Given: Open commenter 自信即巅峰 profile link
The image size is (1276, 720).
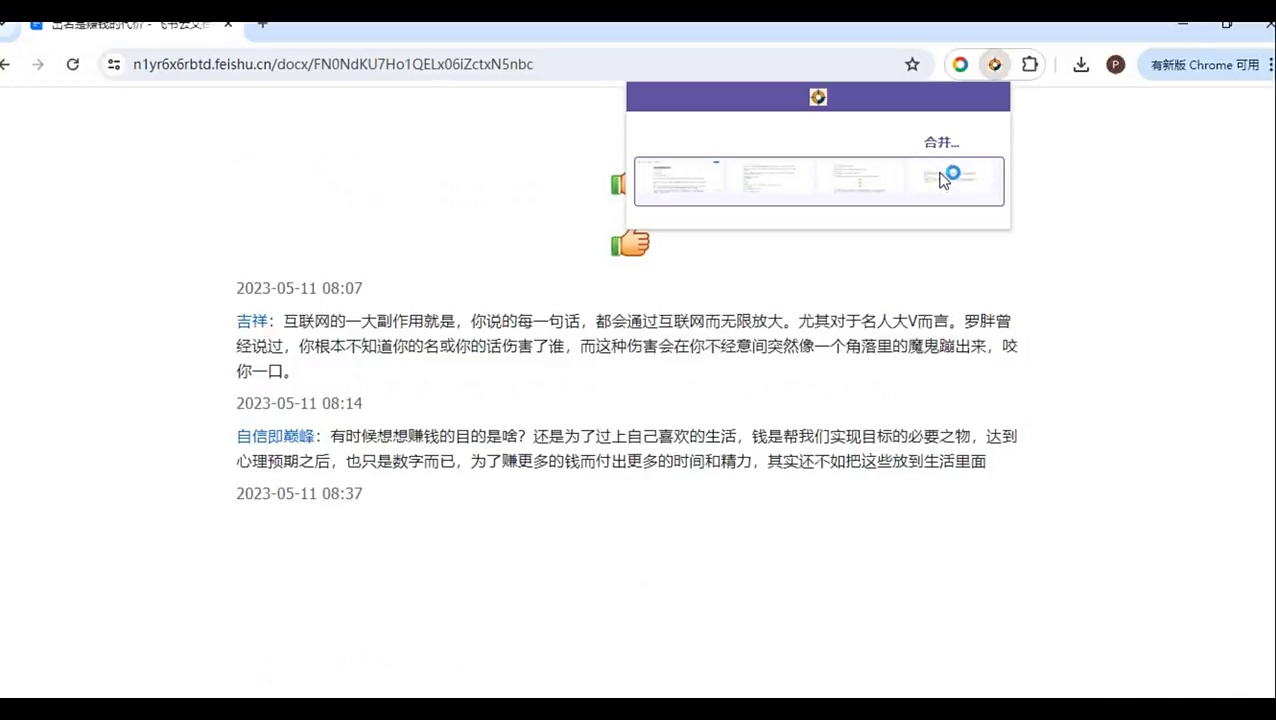Looking at the screenshot, I should click(275, 436).
